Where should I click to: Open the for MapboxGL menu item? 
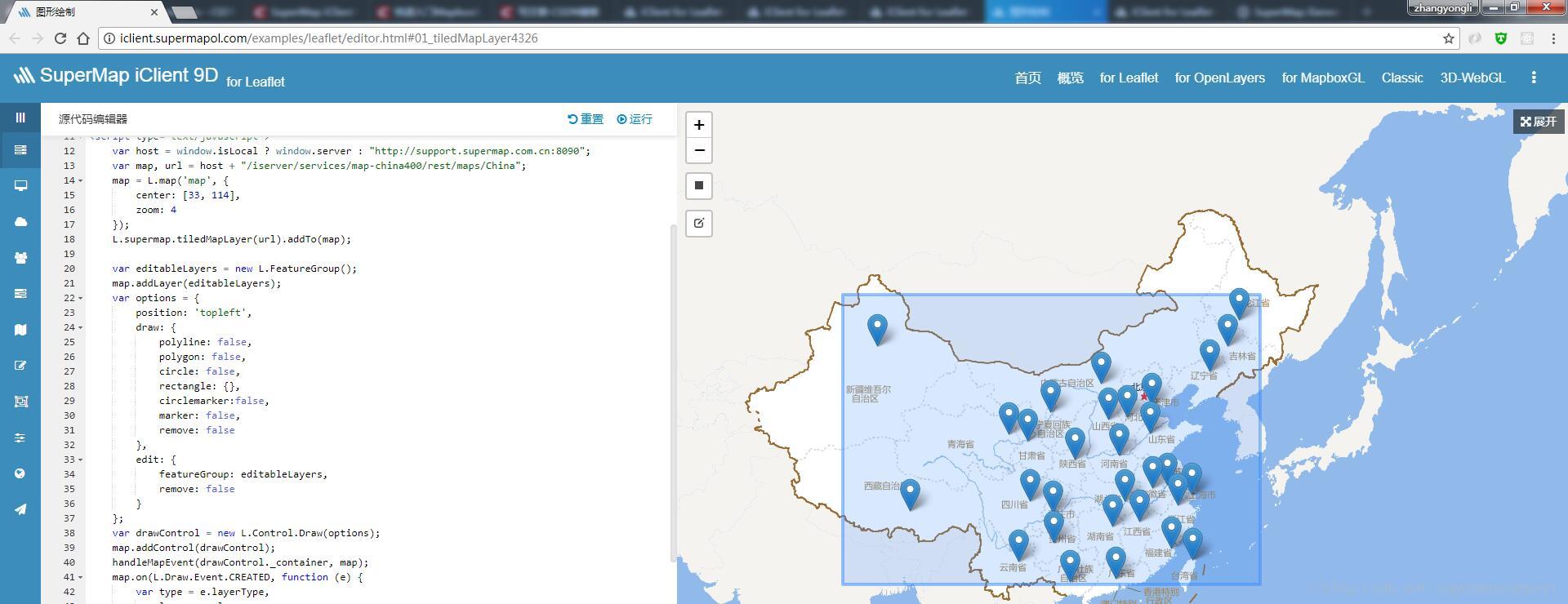tap(1323, 78)
